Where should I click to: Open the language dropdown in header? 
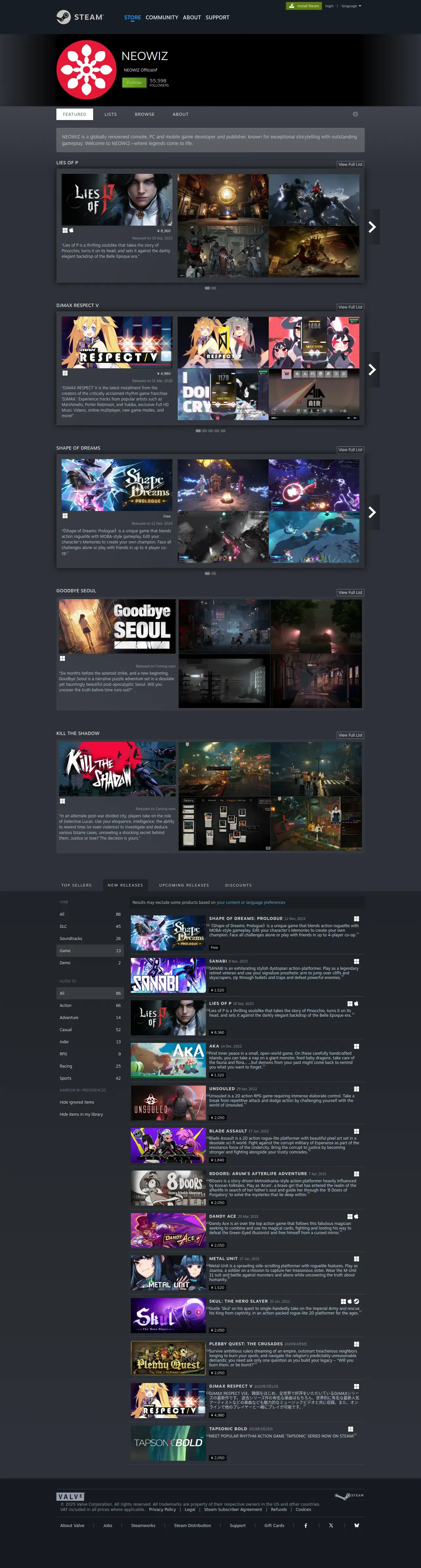click(351, 6)
